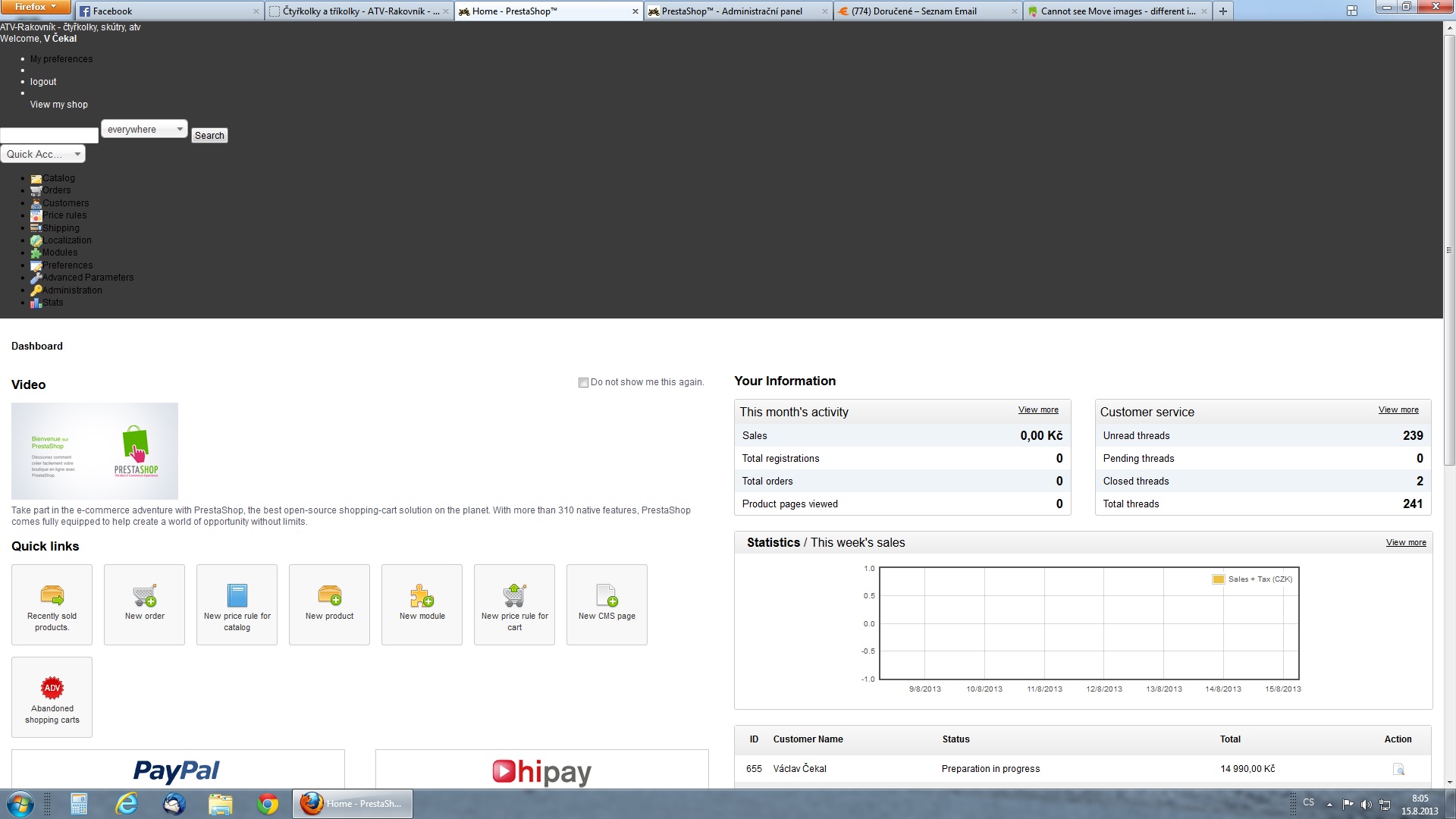
Task: Open the Modules puzzle icon
Action: coord(36,253)
